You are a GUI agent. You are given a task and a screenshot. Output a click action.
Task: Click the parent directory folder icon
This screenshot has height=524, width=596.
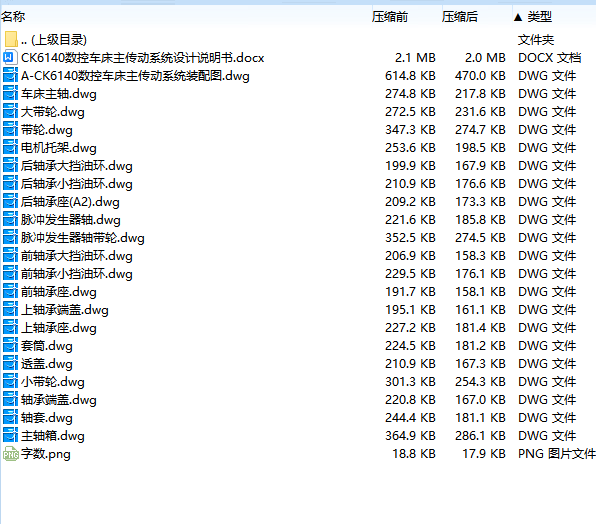point(11,40)
